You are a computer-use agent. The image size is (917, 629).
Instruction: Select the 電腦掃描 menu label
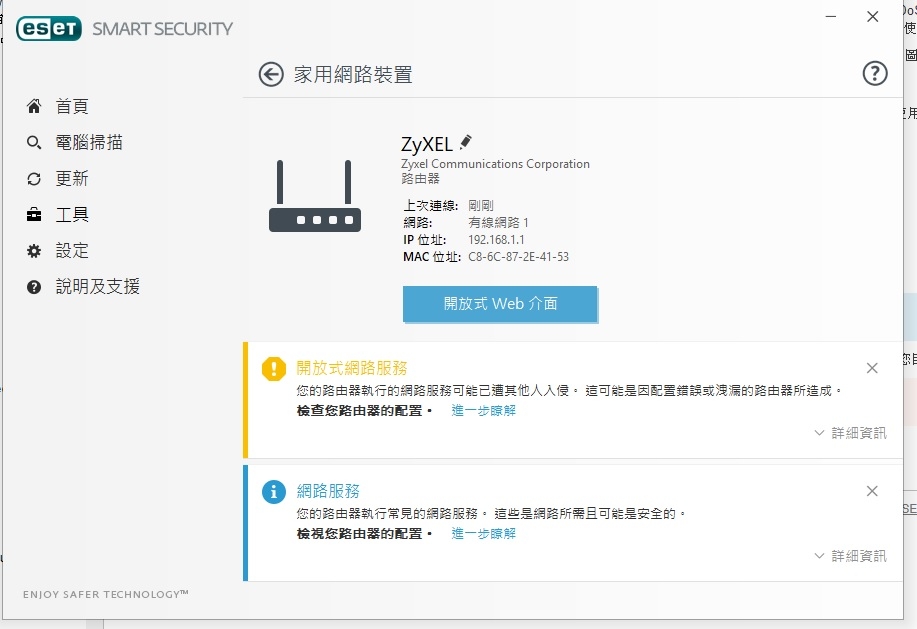click(89, 142)
